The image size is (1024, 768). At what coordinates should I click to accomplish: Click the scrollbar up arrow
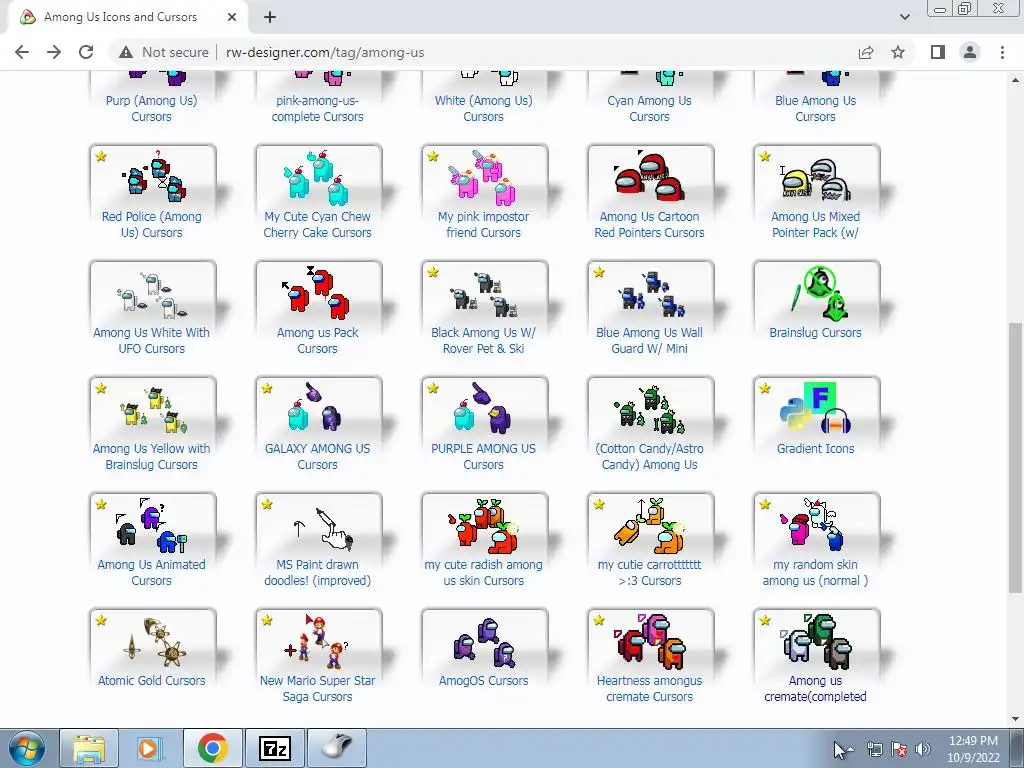[x=1016, y=80]
